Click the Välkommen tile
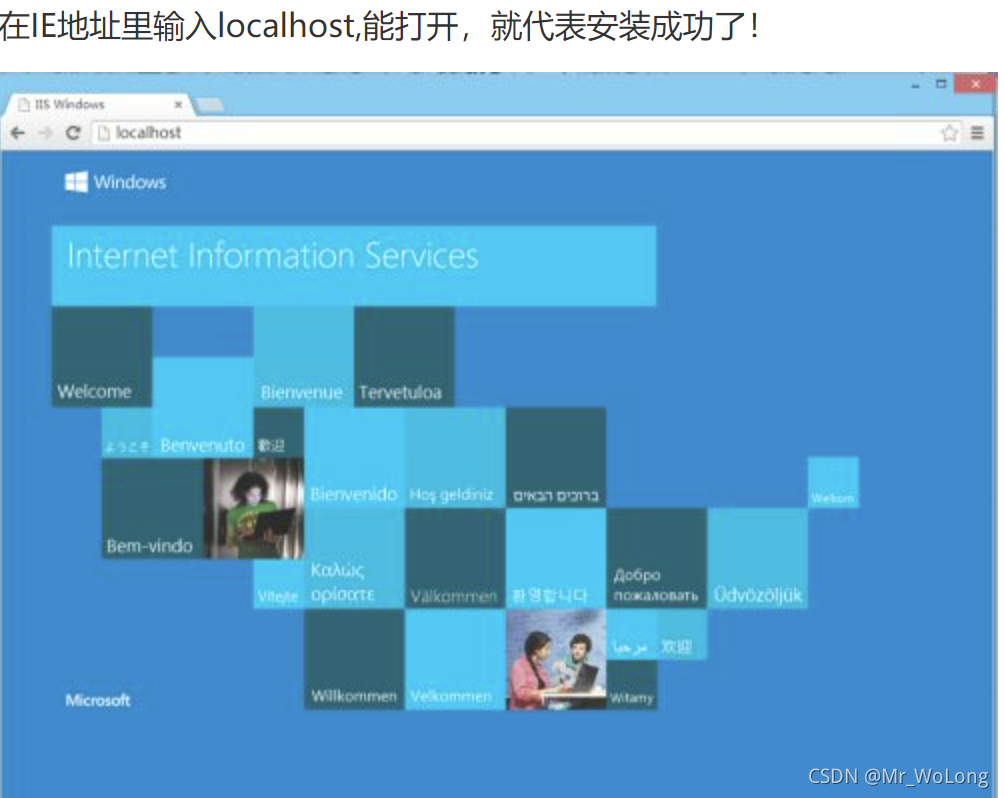Viewport: 1004px width, 798px height. (455, 559)
